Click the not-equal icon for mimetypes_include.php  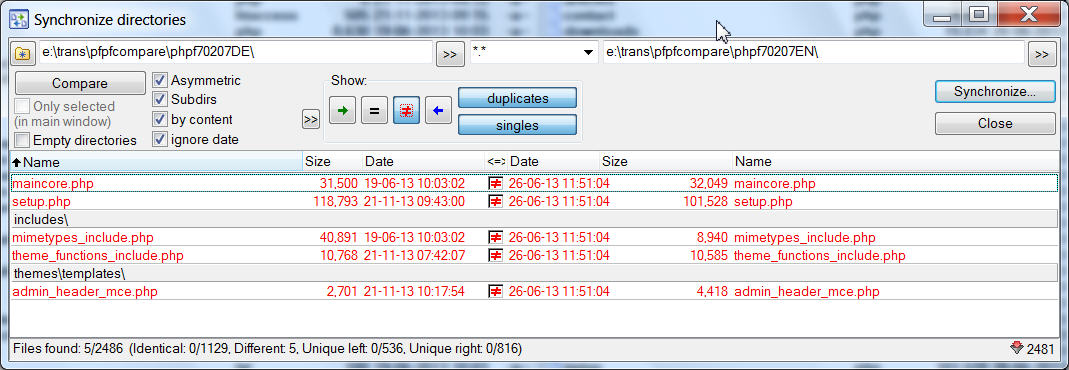pyautogui.click(x=496, y=238)
